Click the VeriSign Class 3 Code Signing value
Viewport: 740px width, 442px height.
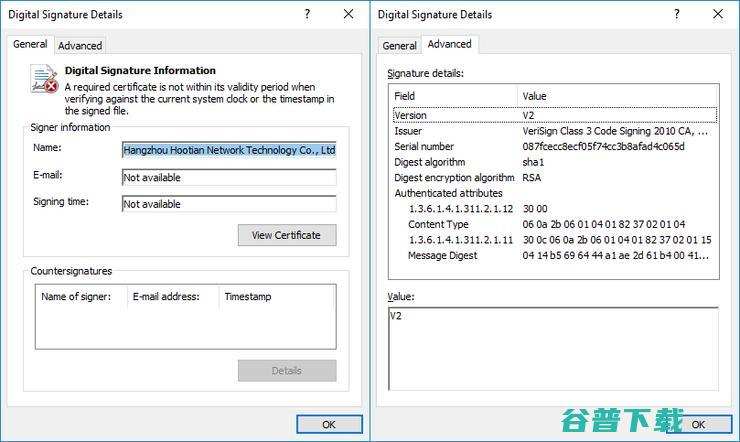(615, 131)
